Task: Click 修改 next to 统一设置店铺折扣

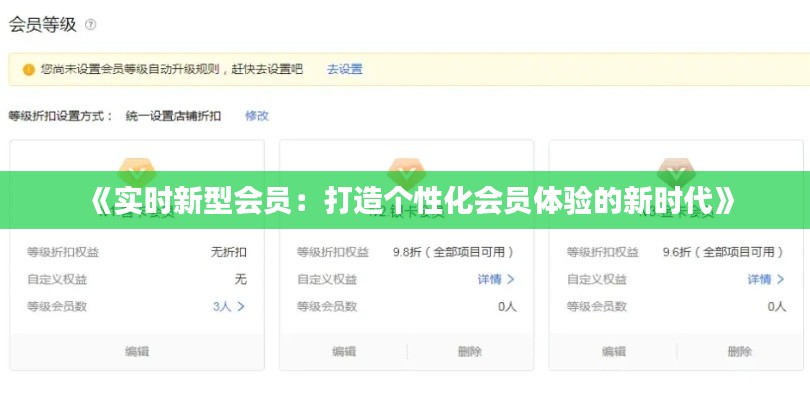Action: coord(257,116)
